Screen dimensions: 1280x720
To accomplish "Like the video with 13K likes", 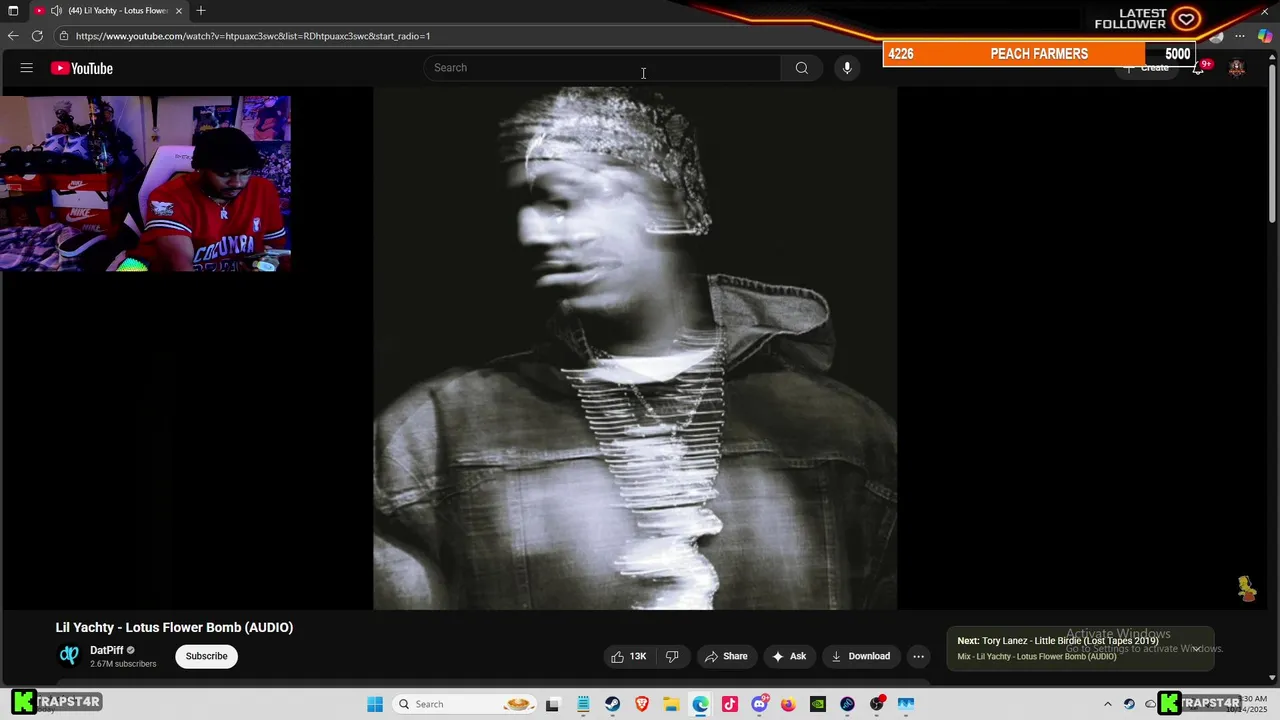I will pos(629,656).
